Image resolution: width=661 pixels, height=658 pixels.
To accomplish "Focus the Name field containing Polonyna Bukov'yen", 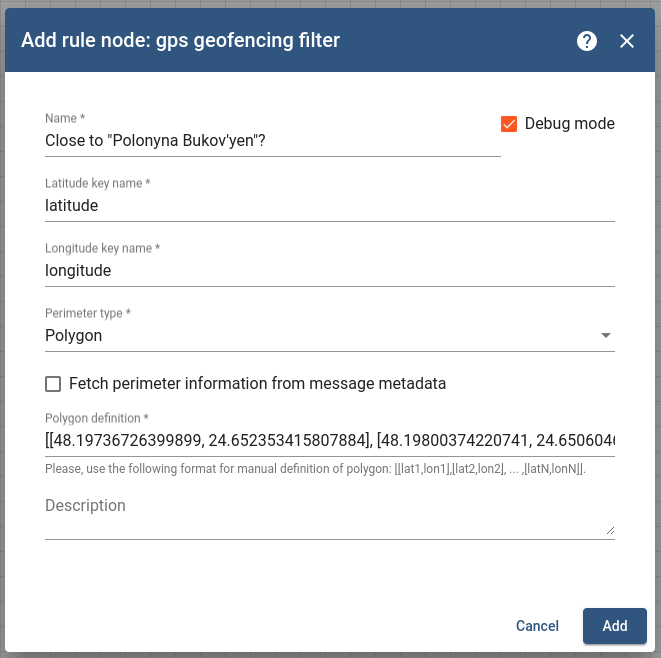I will click(x=272, y=140).
